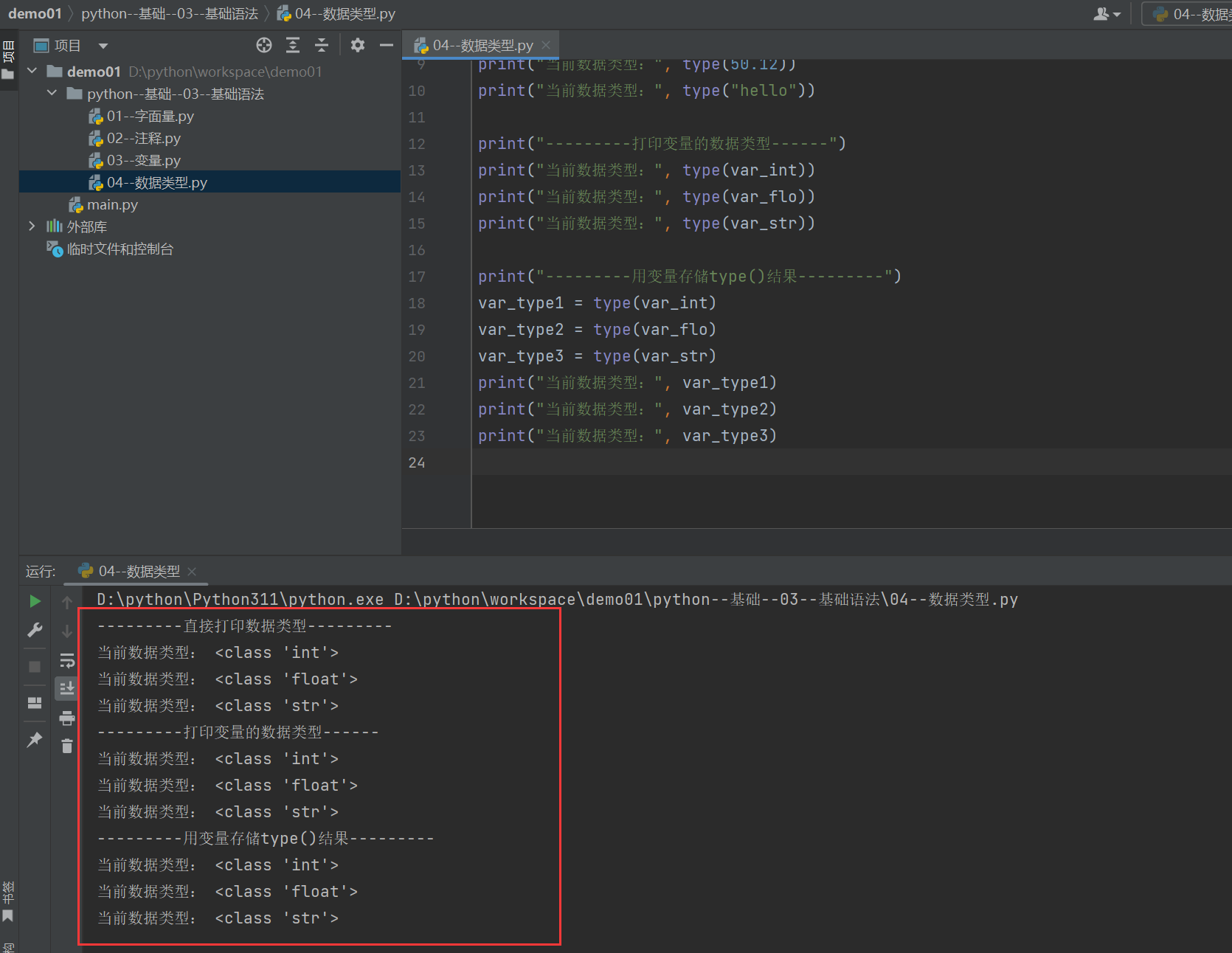Click gutter line number 12
Screen dimensions: 1232x953
(x=417, y=144)
